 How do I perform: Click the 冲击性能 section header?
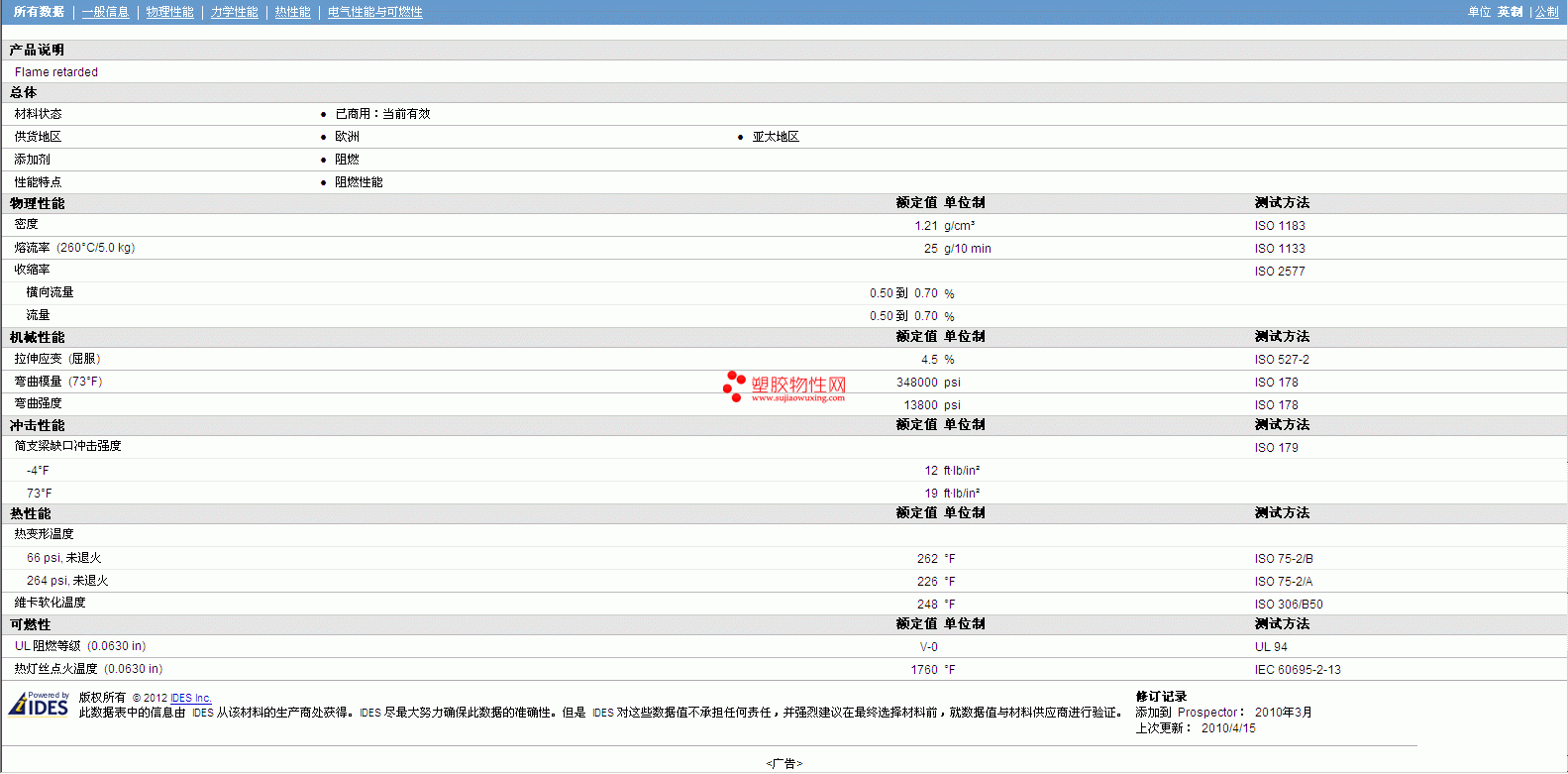(37, 425)
